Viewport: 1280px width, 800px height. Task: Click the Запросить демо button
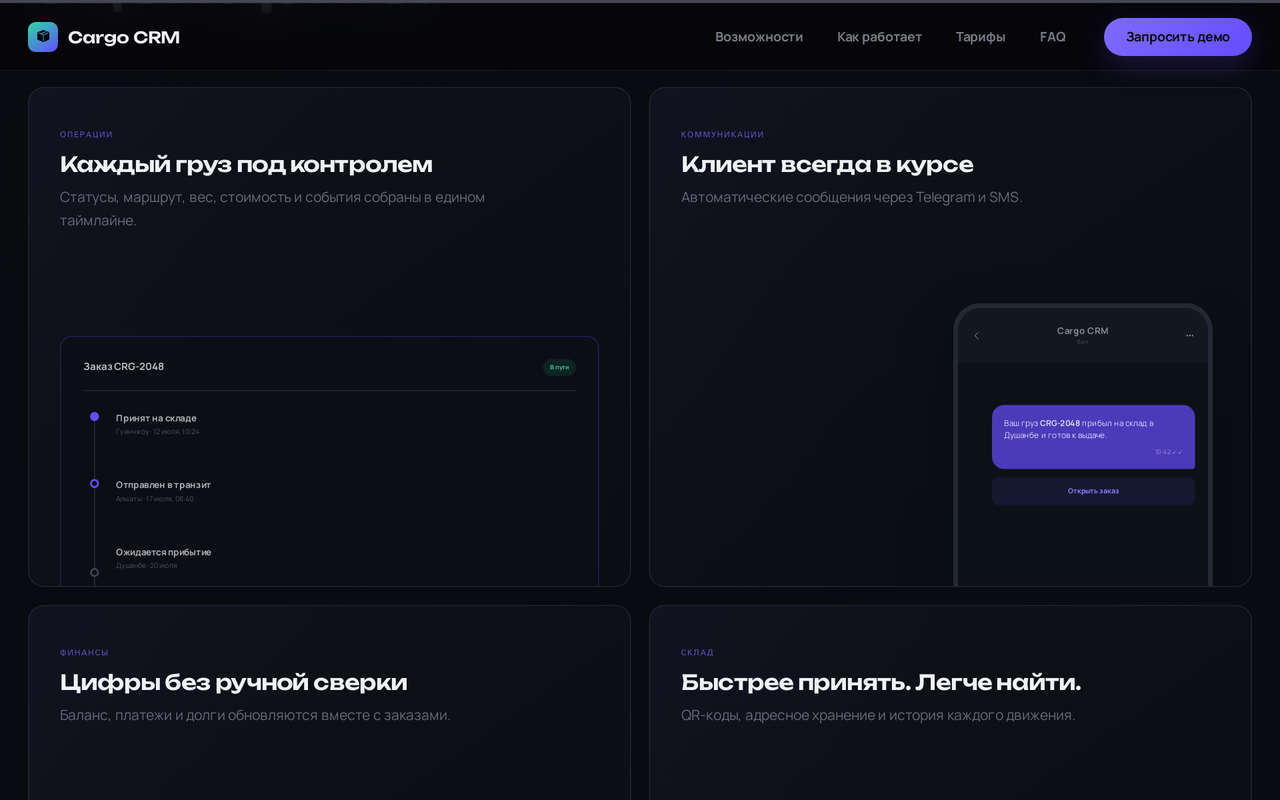point(1178,37)
